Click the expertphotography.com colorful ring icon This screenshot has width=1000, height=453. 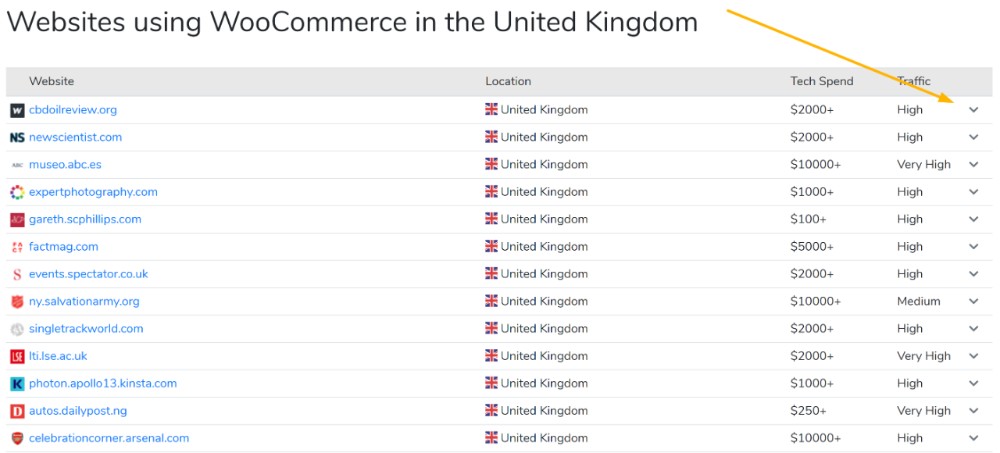pos(17,192)
